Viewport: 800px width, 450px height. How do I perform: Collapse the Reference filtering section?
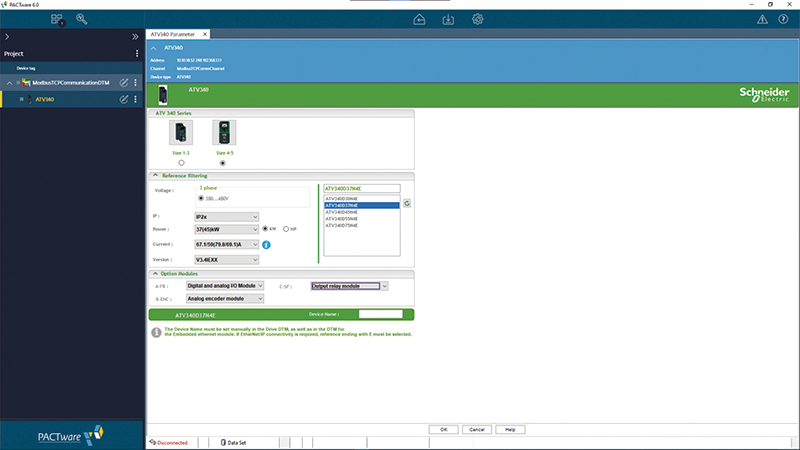coord(155,176)
